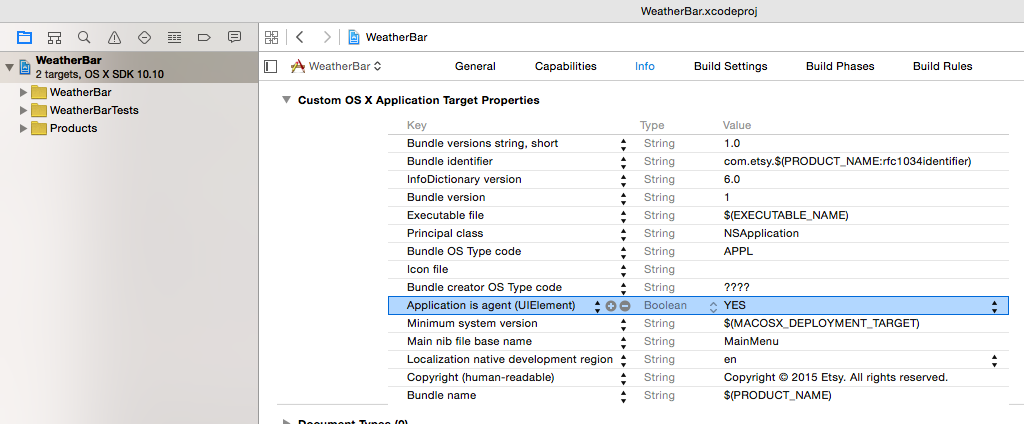The image size is (1024, 424).
Task: Switch to the Capabilities tab
Action: [x=566, y=66]
